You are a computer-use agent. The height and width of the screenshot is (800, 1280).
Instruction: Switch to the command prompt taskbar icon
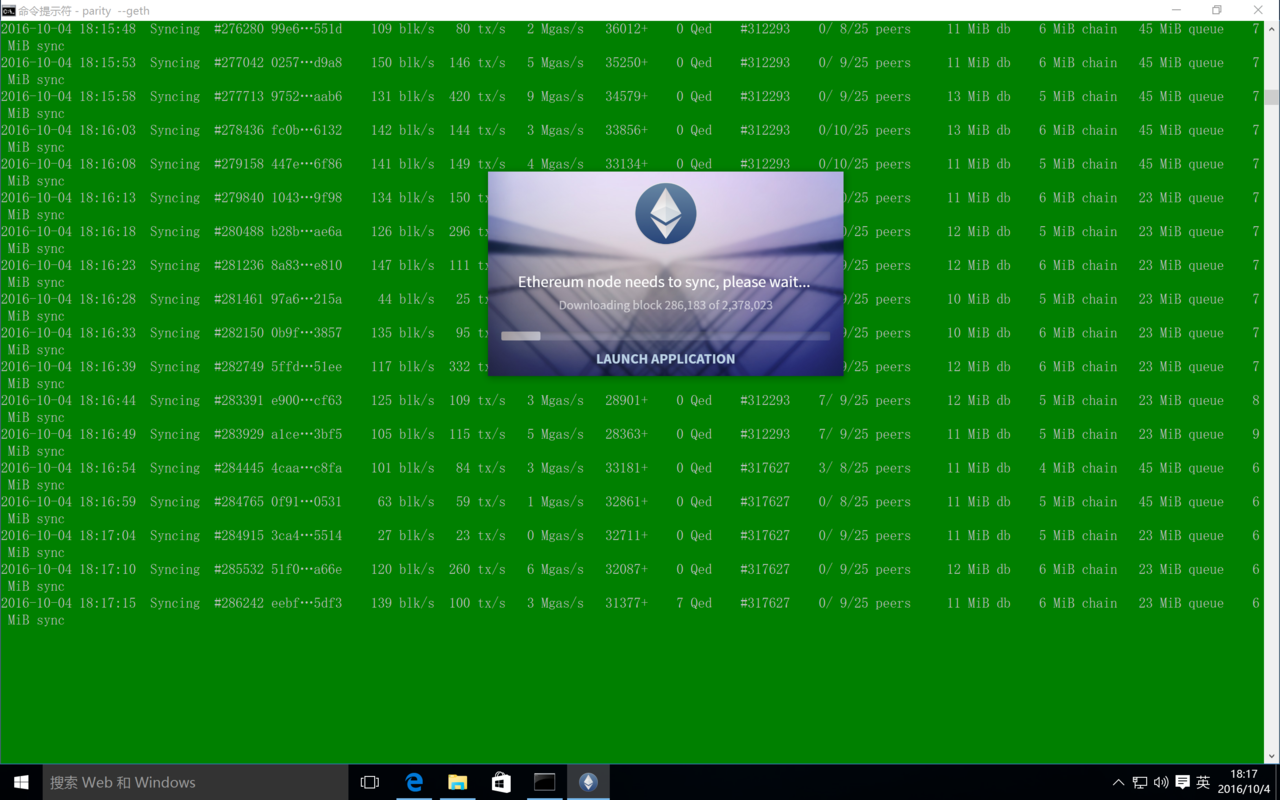(x=544, y=782)
